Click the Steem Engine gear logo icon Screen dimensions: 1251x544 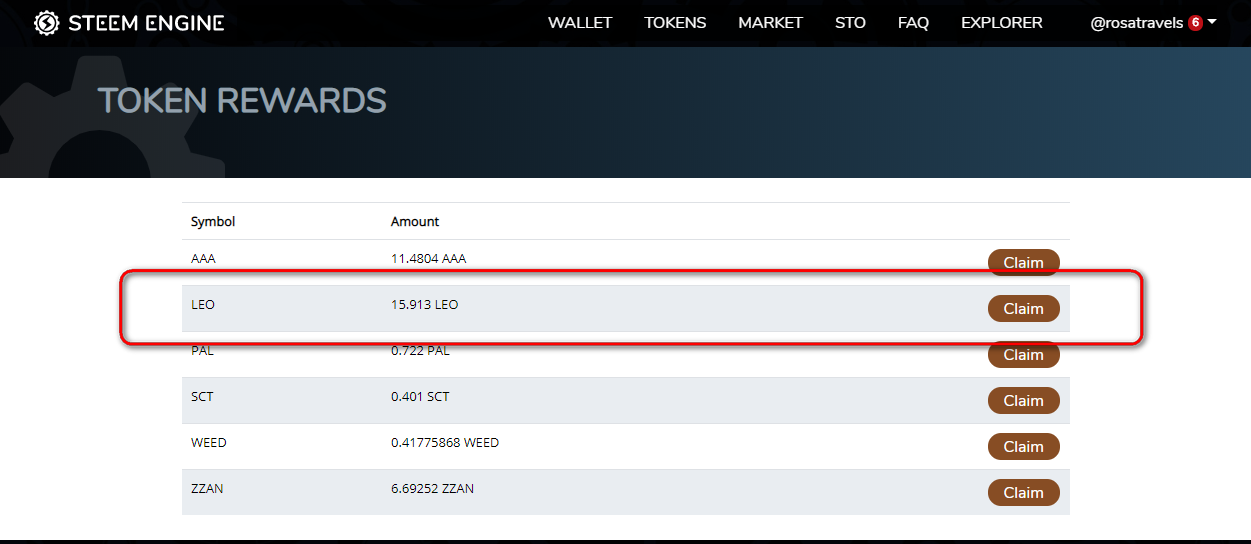(46, 23)
